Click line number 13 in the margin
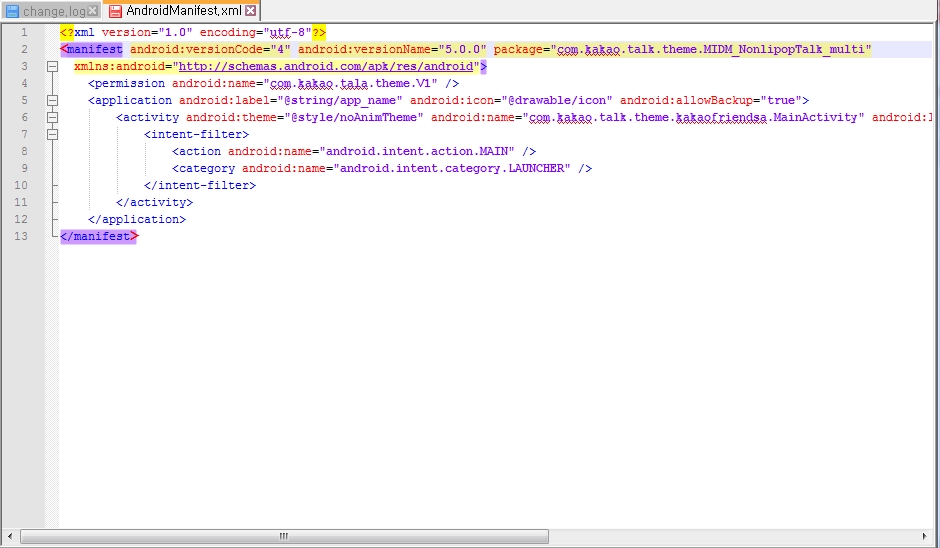This screenshot has height=548, width=940. pyautogui.click(x=22, y=236)
